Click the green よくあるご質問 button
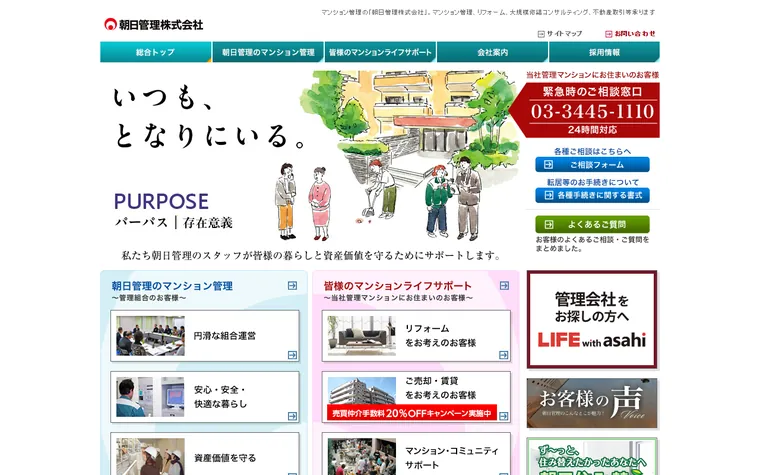This screenshot has width=760, height=475. (x=592, y=224)
